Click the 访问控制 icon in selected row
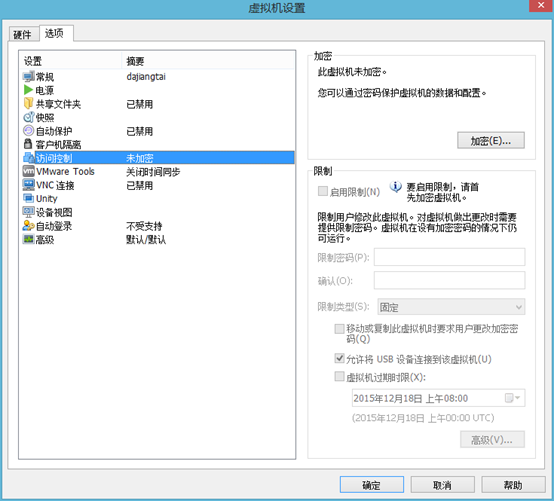554x501 pixels. 28,158
